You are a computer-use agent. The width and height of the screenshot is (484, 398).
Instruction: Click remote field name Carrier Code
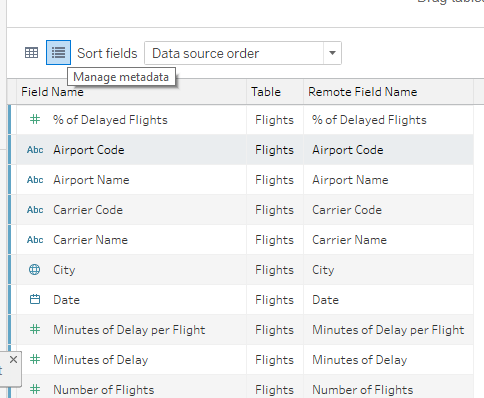tap(347, 210)
